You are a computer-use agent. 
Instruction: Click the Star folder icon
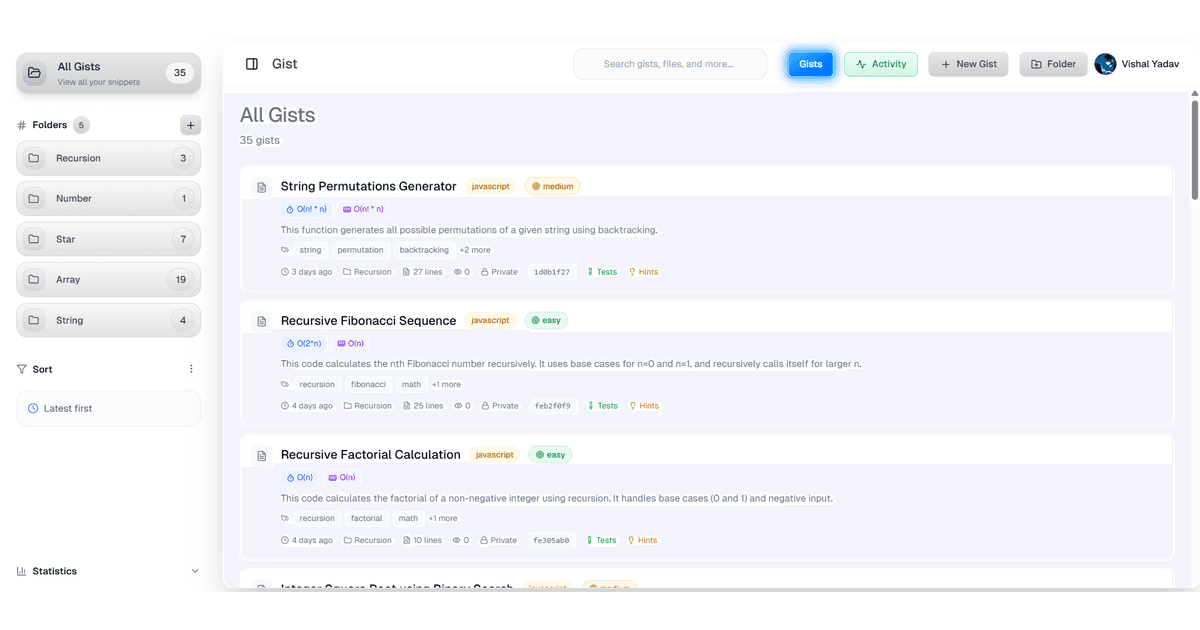(34, 239)
